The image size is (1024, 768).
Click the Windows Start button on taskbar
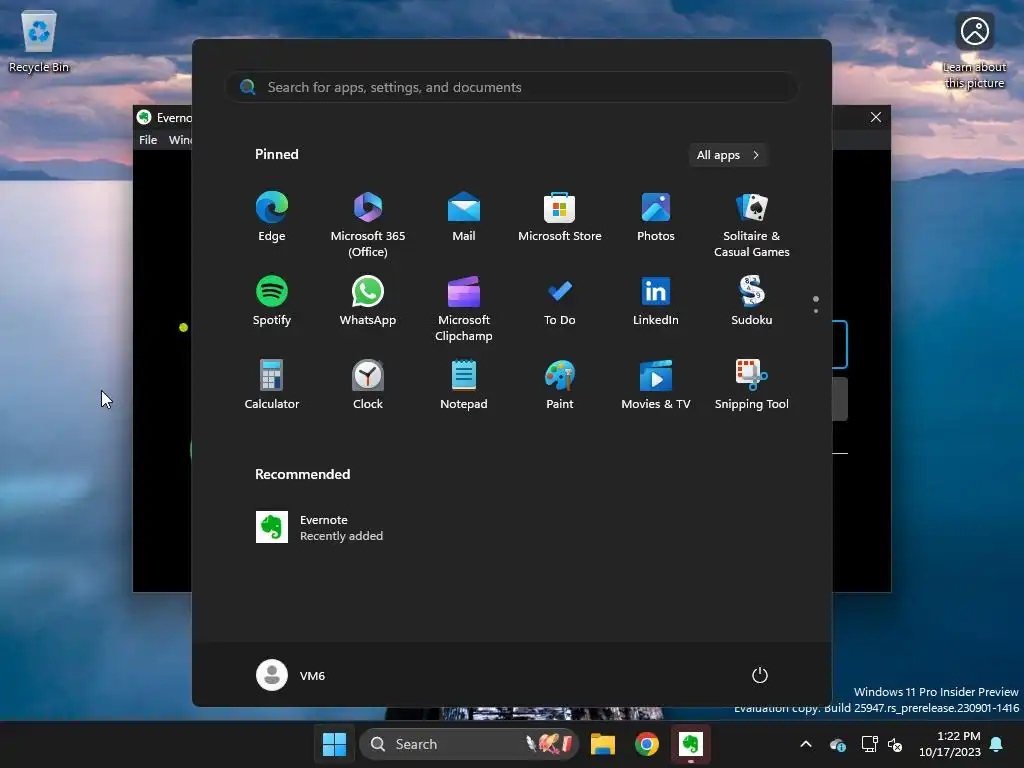pyautogui.click(x=334, y=744)
